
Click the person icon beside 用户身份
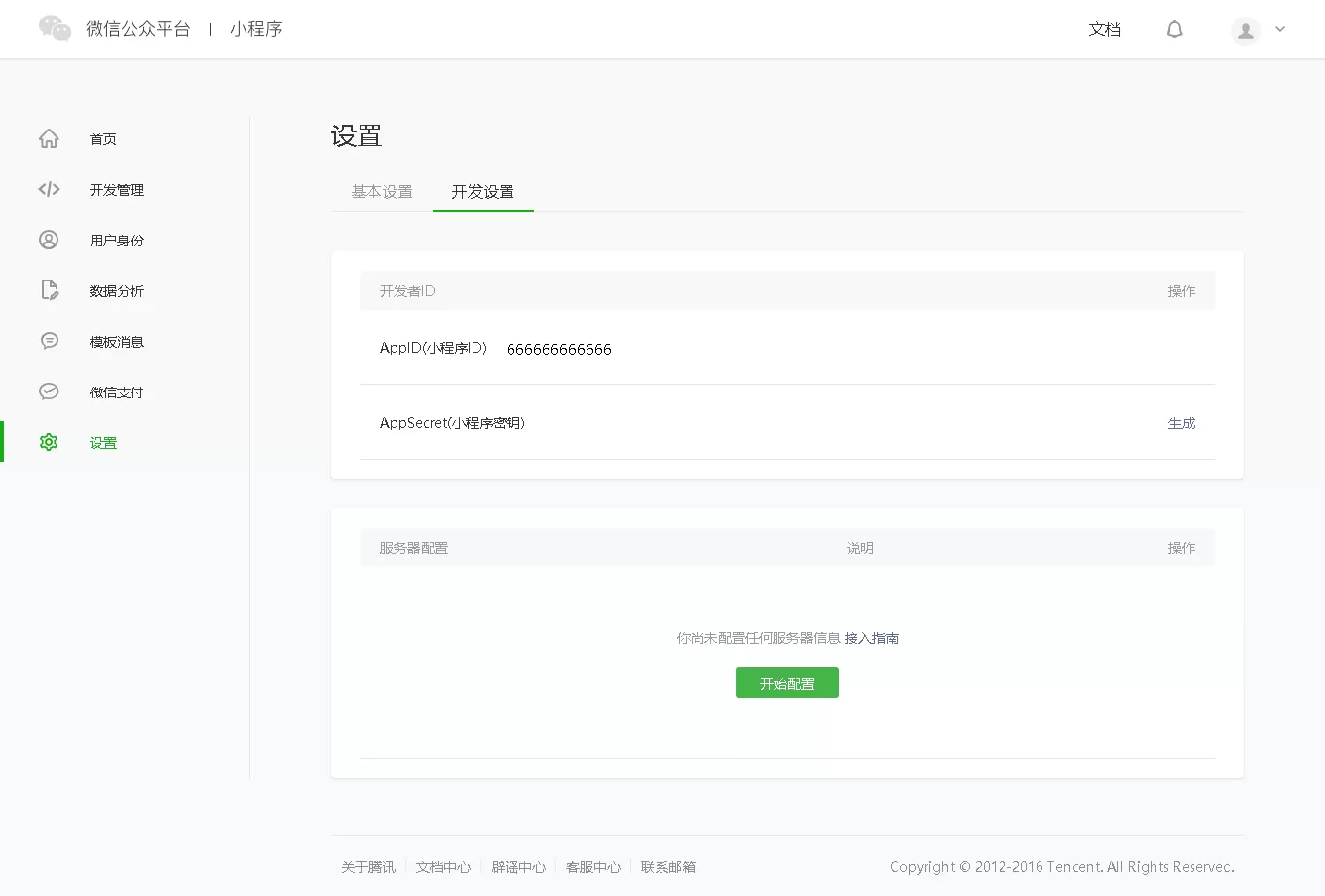[49, 240]
